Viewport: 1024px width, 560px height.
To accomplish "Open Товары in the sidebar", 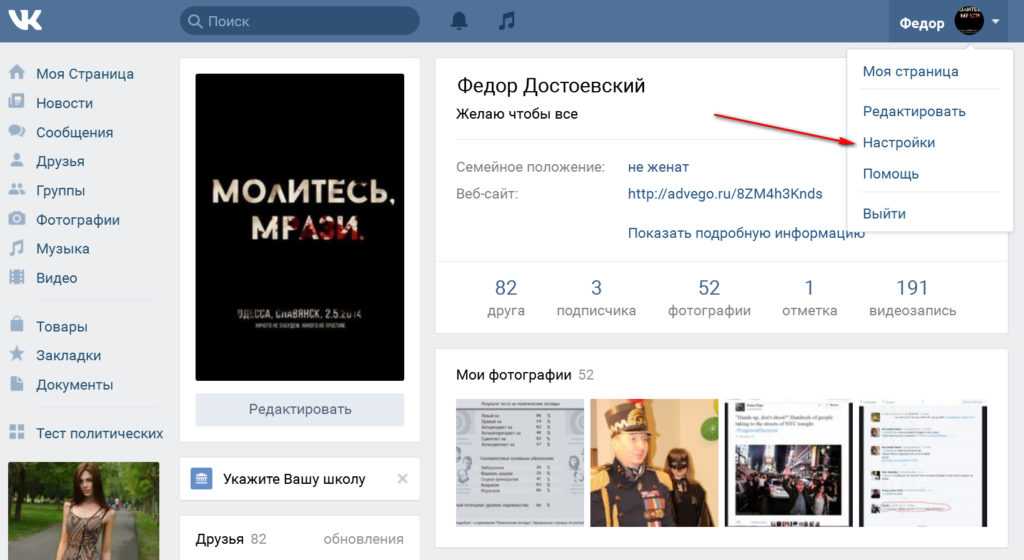I will (x=61, y=326).
